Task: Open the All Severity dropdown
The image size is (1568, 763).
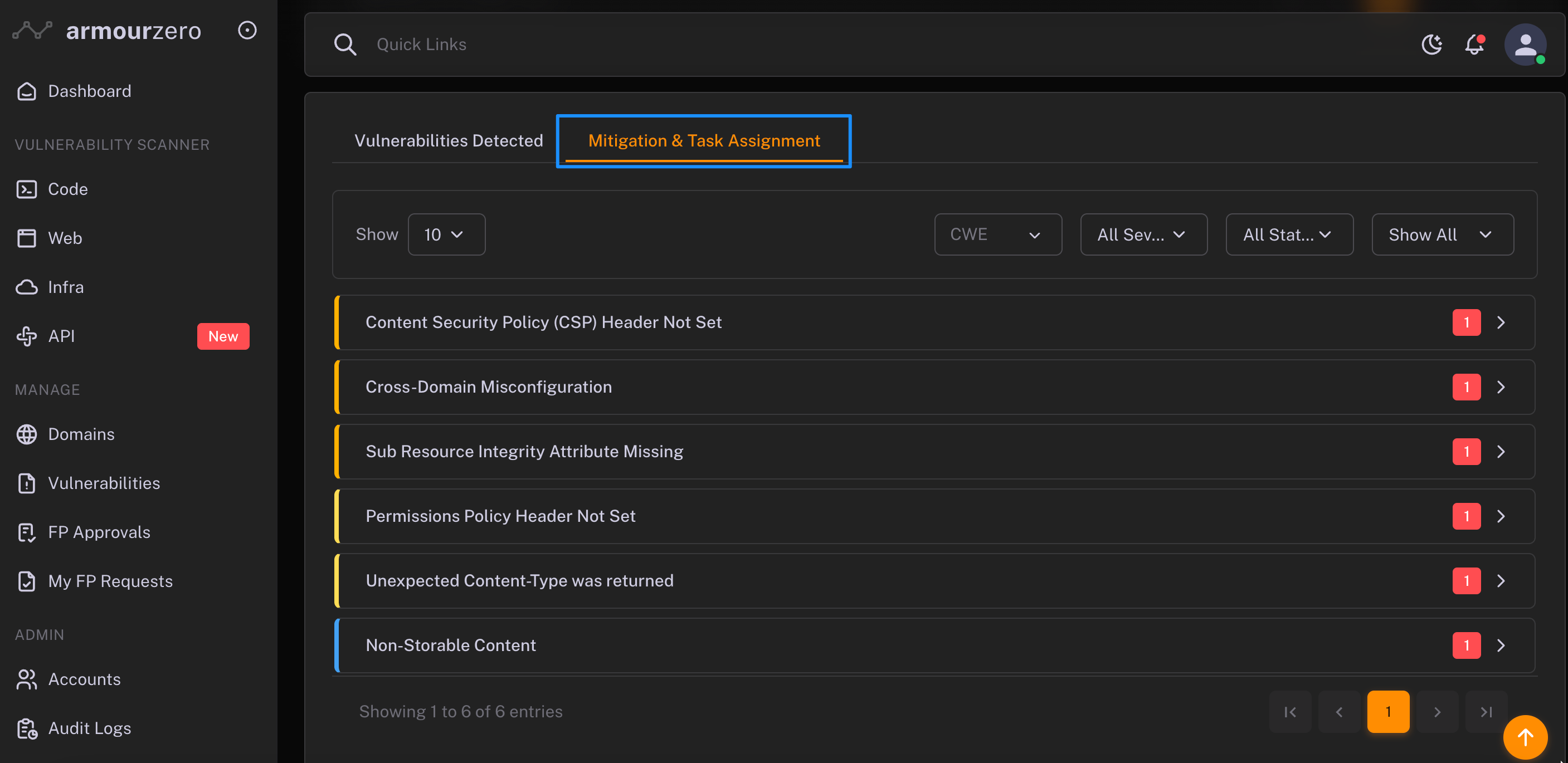Action: [x=1143, y=234]
